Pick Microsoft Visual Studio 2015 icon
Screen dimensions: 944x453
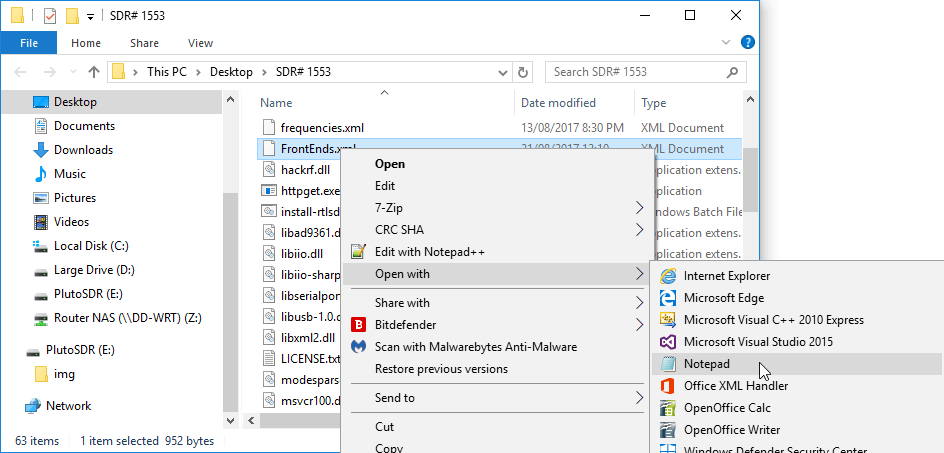(x=668, y=342)
